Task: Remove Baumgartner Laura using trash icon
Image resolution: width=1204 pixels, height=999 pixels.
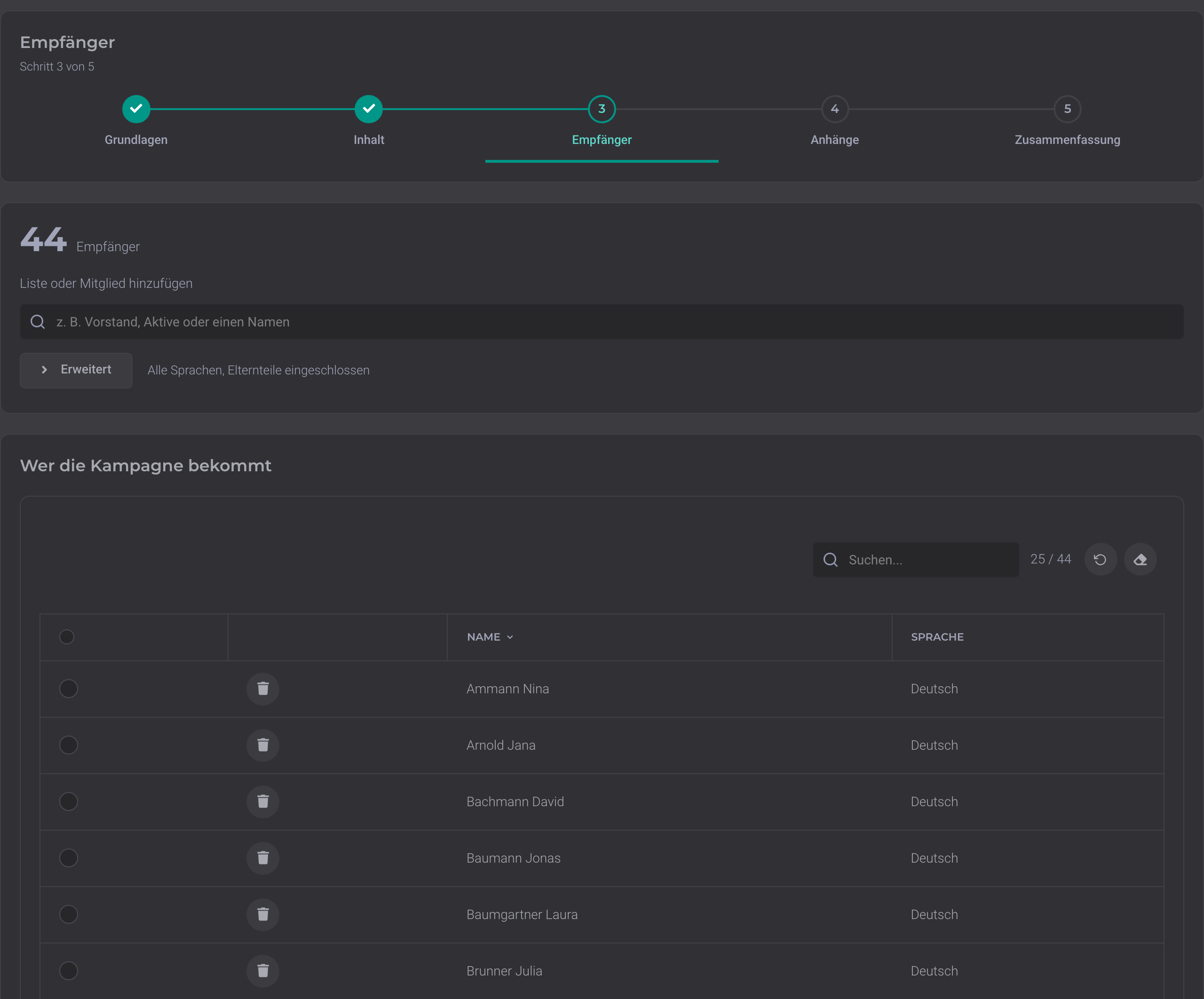Action: (262, 914)
